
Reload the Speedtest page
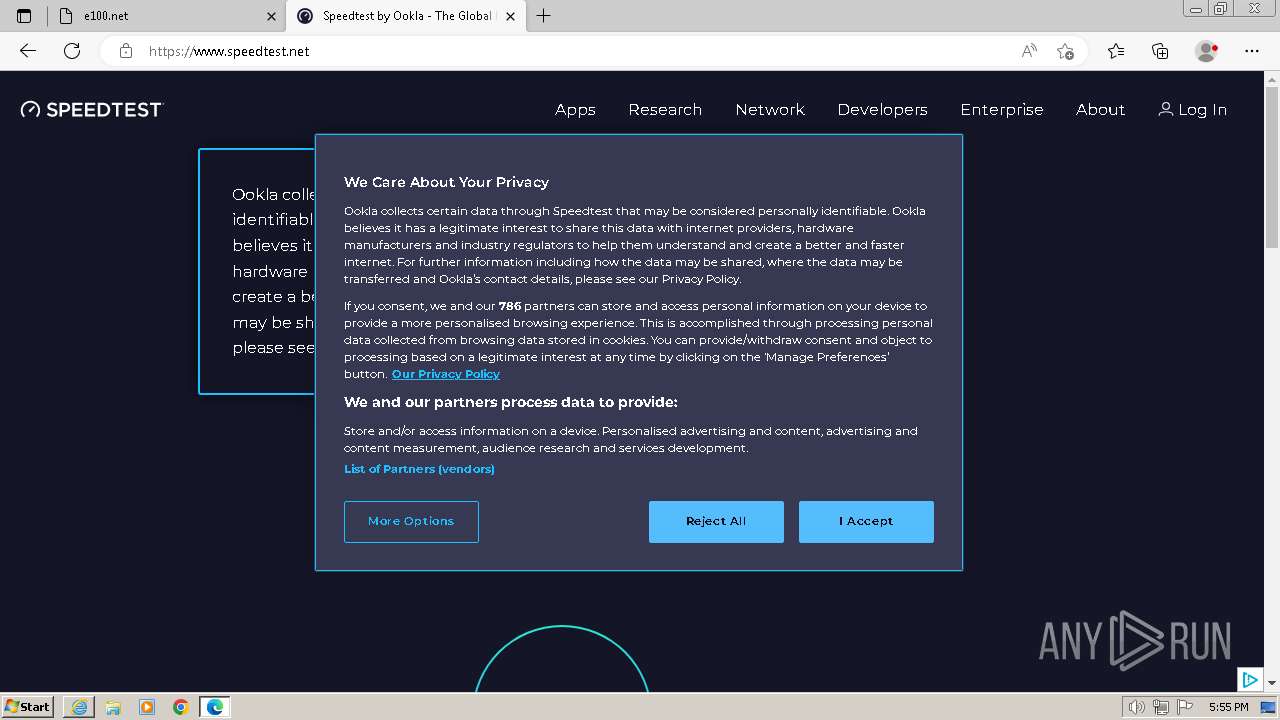(72, 51)
